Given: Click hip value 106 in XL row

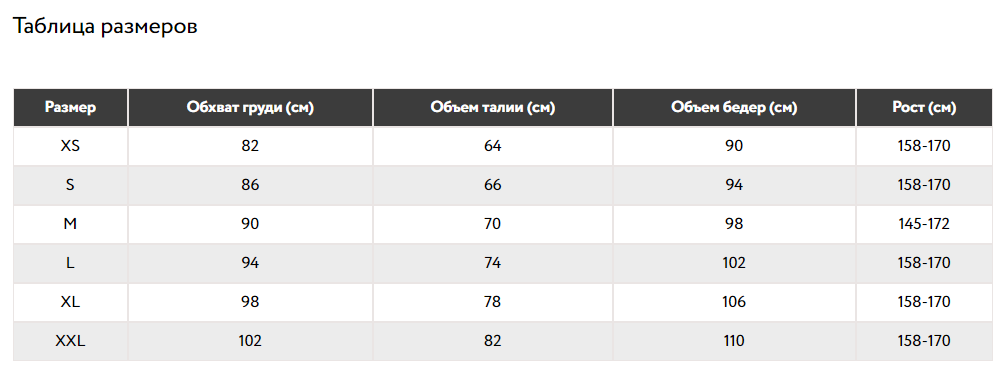Looking at the screenshot, I should click(734, 302).
